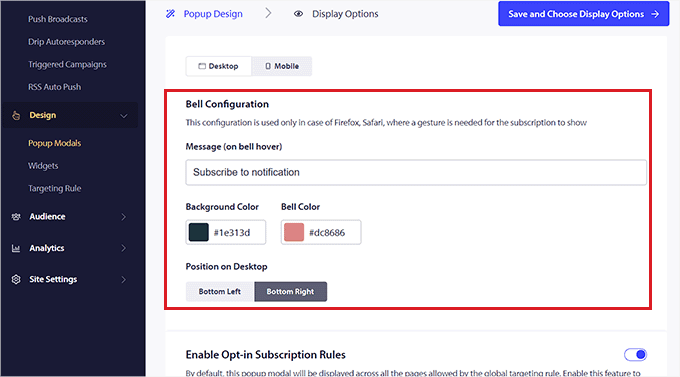Click the Bell Configuration heading
Screen dimensions: 680x377
[x=227, y=104]
